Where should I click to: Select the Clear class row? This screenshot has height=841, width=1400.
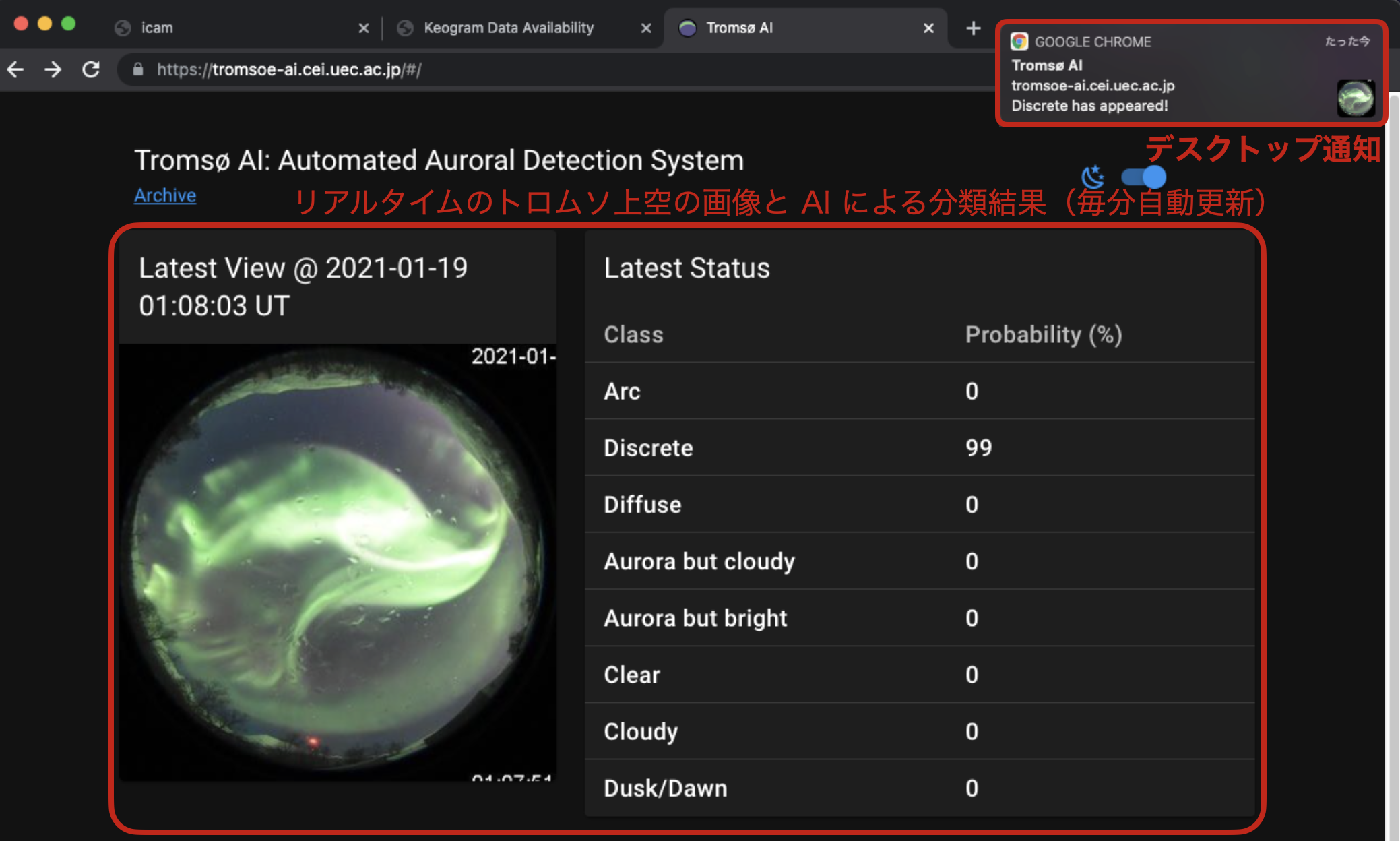click(x=920, y=675)
